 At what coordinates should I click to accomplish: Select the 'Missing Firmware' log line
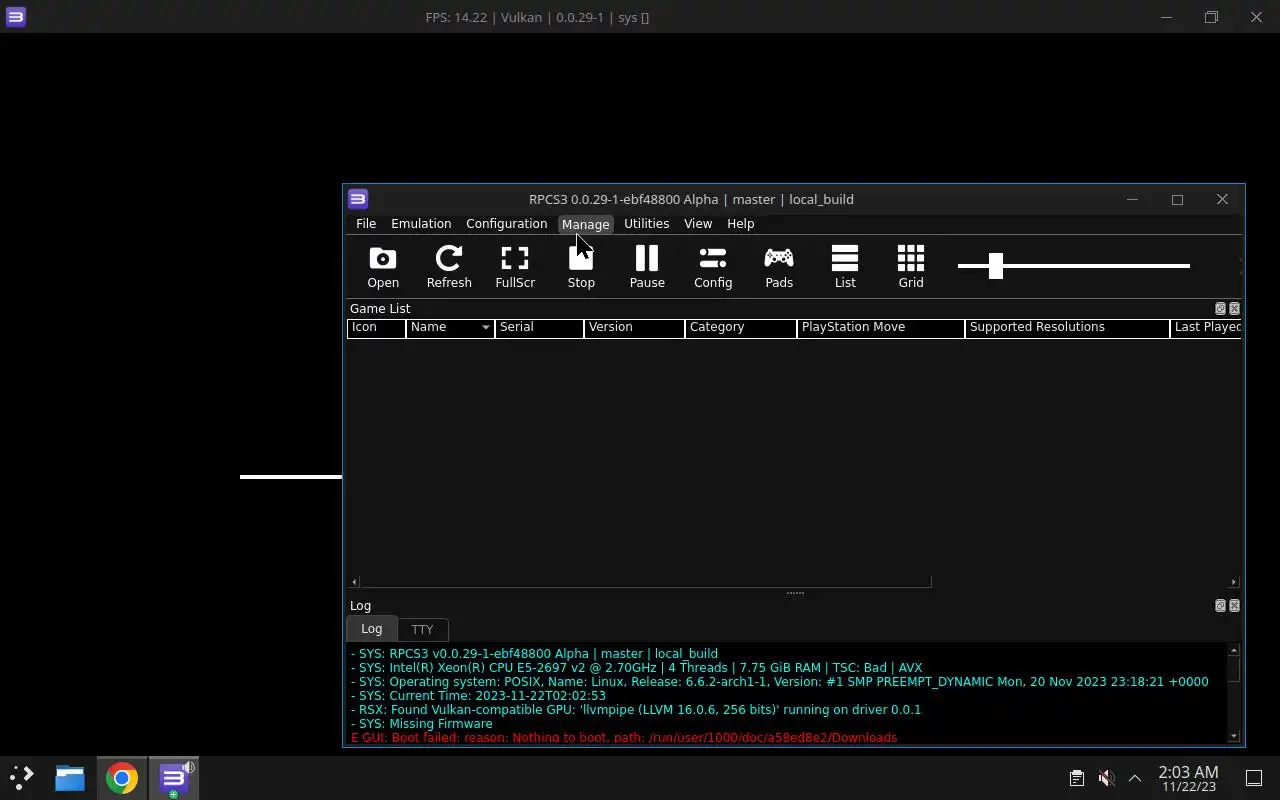tap(421, 724)
